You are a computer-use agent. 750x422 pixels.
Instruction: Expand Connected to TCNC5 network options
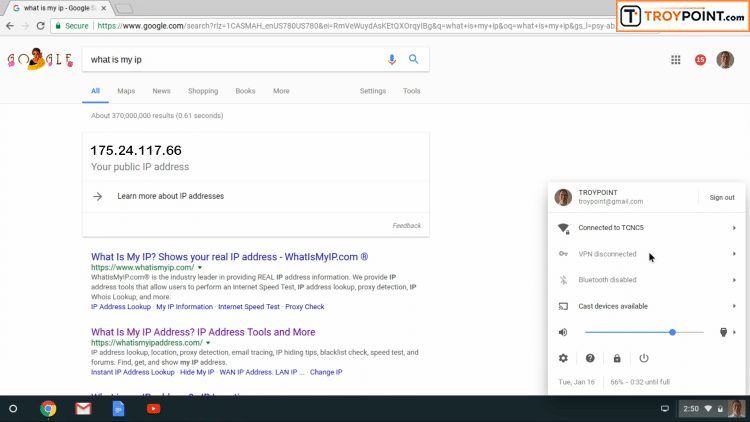734,228
